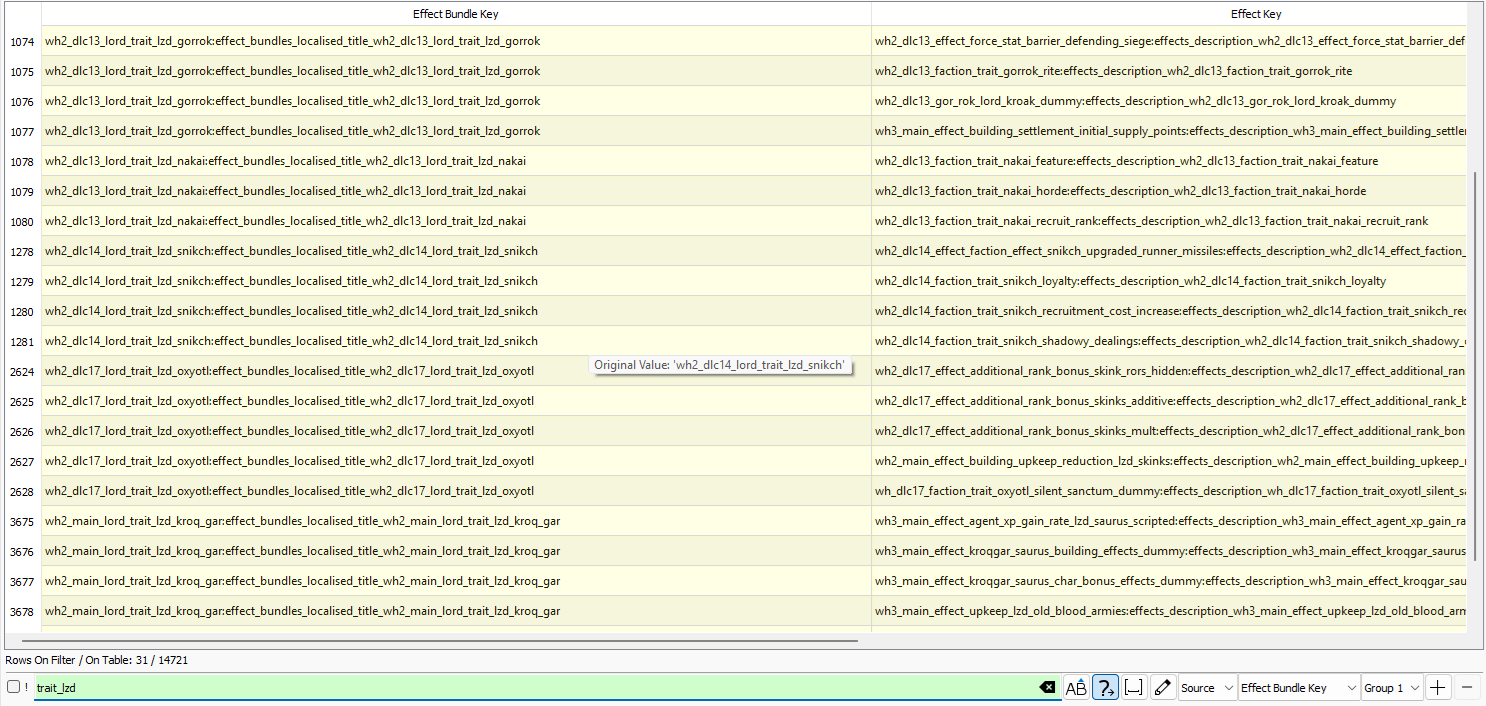Select row header 3678

pos(21,611)
